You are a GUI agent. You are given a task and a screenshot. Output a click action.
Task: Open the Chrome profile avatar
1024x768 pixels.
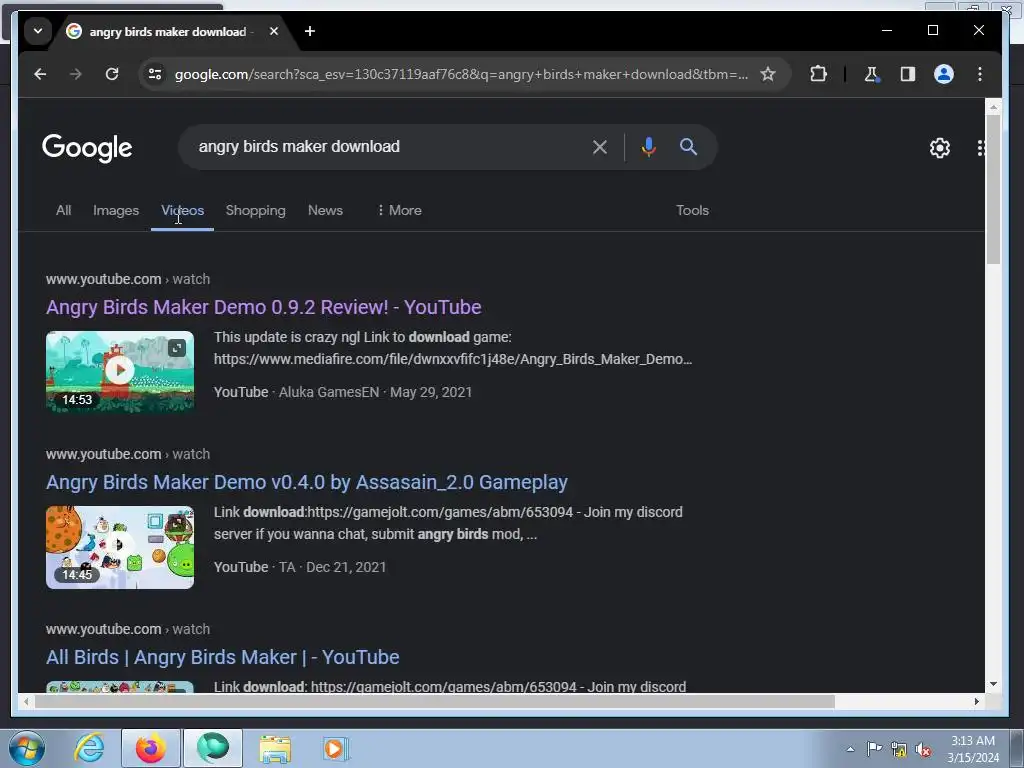[x=944, y=74]
